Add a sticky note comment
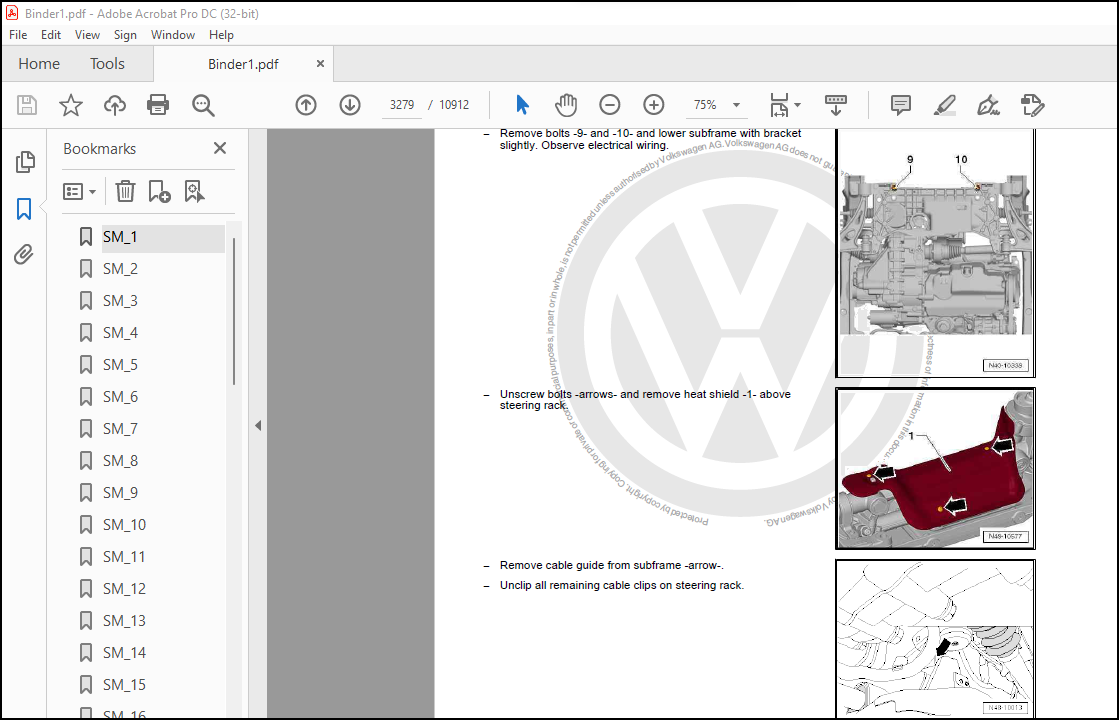The image size is (1119, 720). (x=901, y=105)
